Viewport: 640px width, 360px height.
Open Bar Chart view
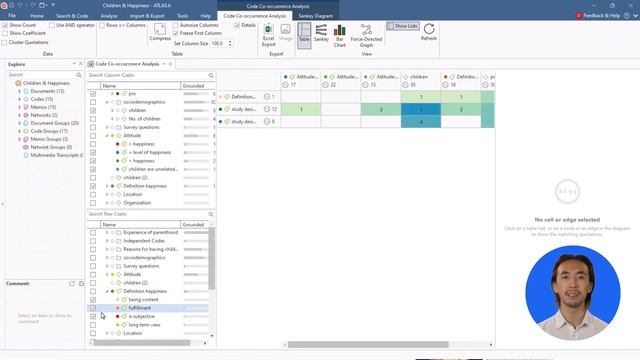pyautogui.click(x=340, y=36)
